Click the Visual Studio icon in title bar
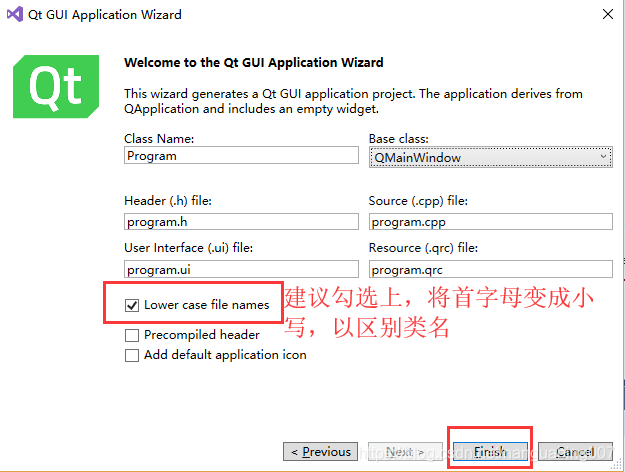Screen dimensions: 625x472 point(15,14)
